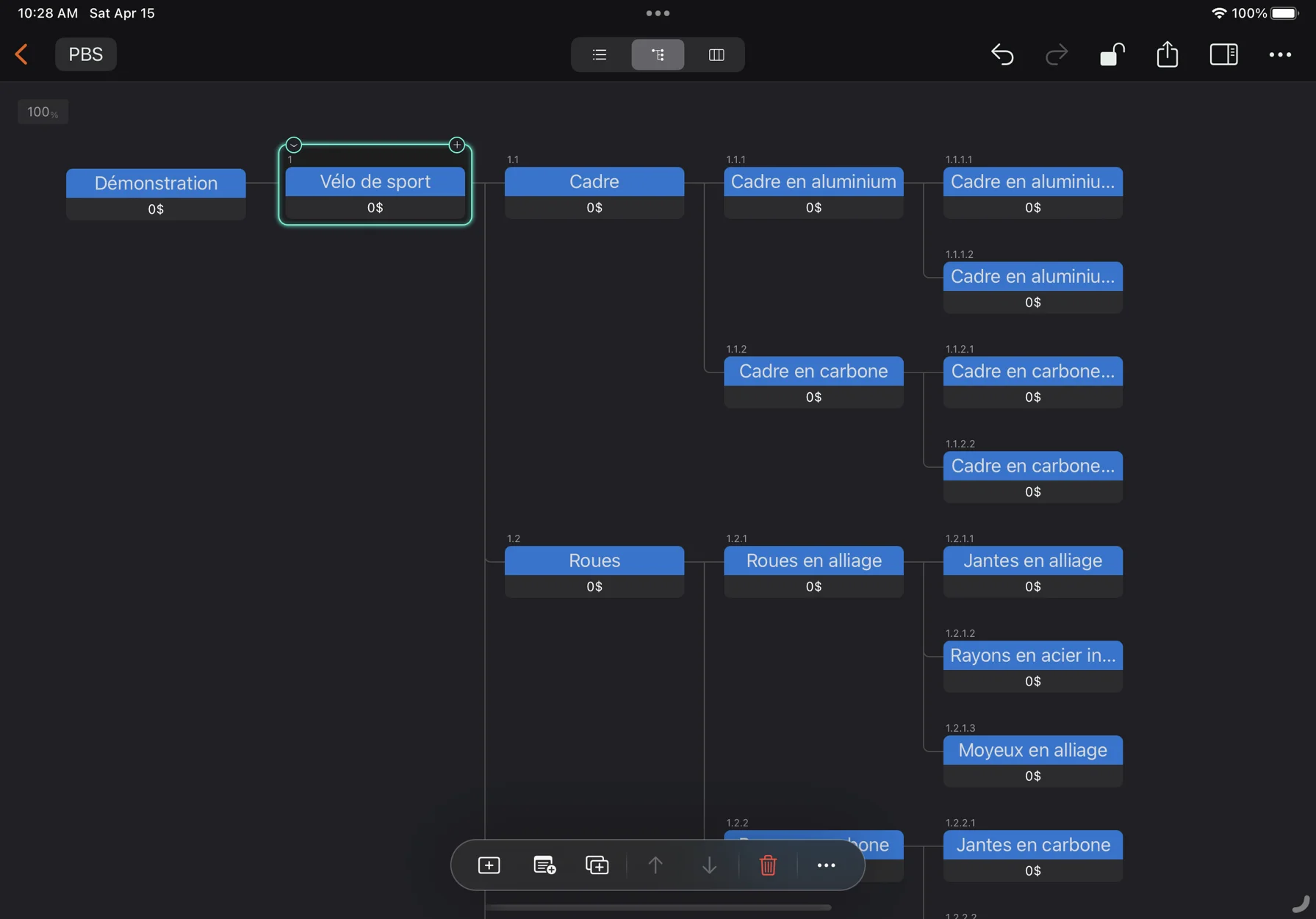This screenshot has height=919, width=1316.
Task: Collapse the Vélo de sport node
Action: click(x=294, y=145)
